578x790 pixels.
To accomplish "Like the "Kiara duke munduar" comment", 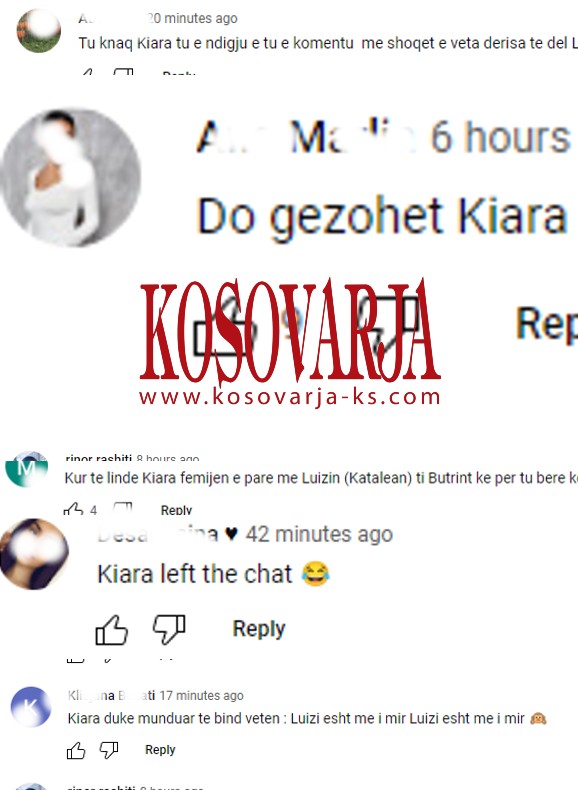I will [x=76, y=750].
